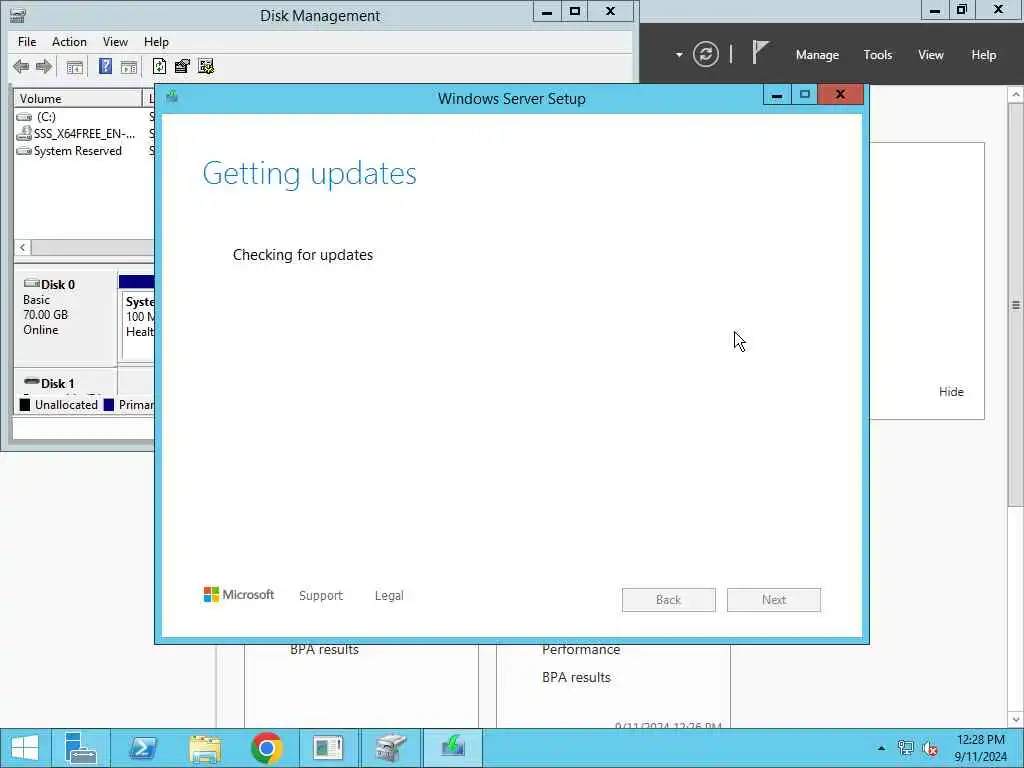The height and width of the screenshot is (768, 1024).
Task: Show hidden tray icons arrow
Action: point(881,748)
